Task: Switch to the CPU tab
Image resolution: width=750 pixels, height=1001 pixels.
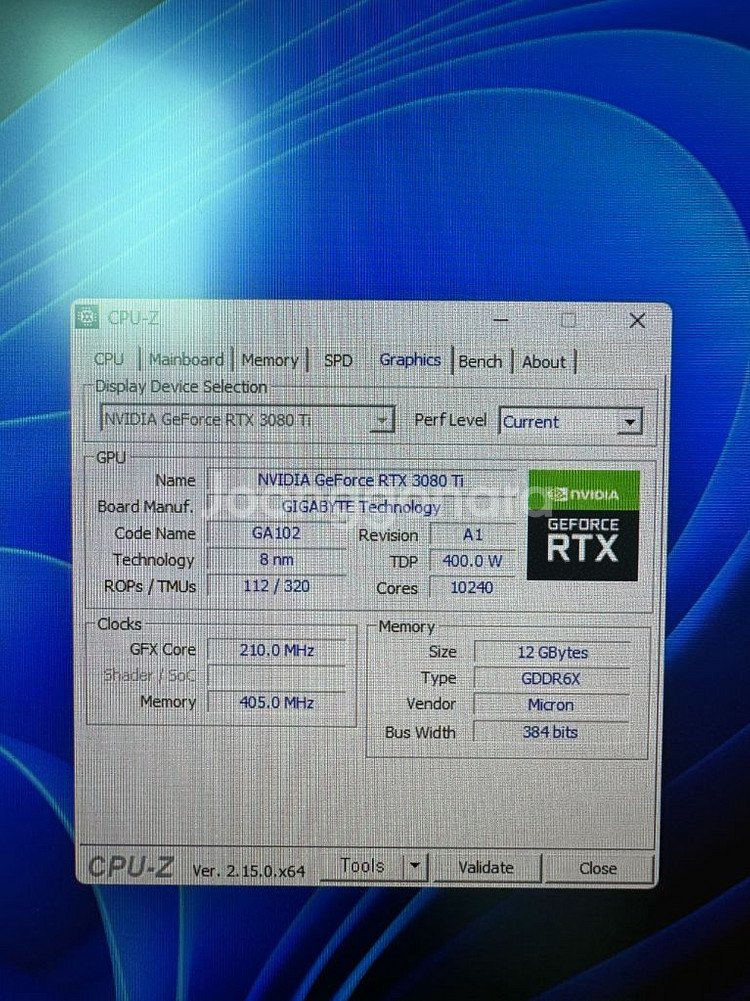Action: pos(109,359)
